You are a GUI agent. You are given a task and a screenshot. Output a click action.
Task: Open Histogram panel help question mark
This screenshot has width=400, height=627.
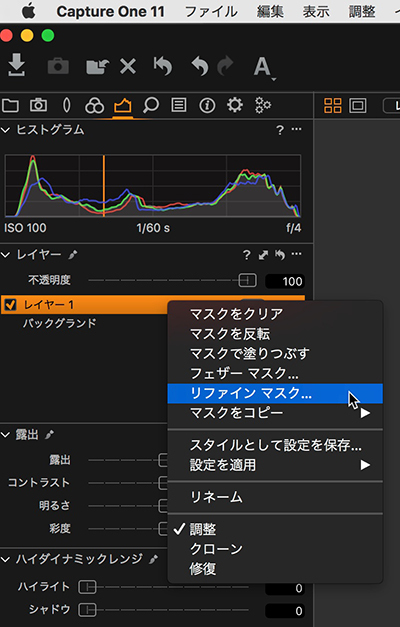click(280, 130)
